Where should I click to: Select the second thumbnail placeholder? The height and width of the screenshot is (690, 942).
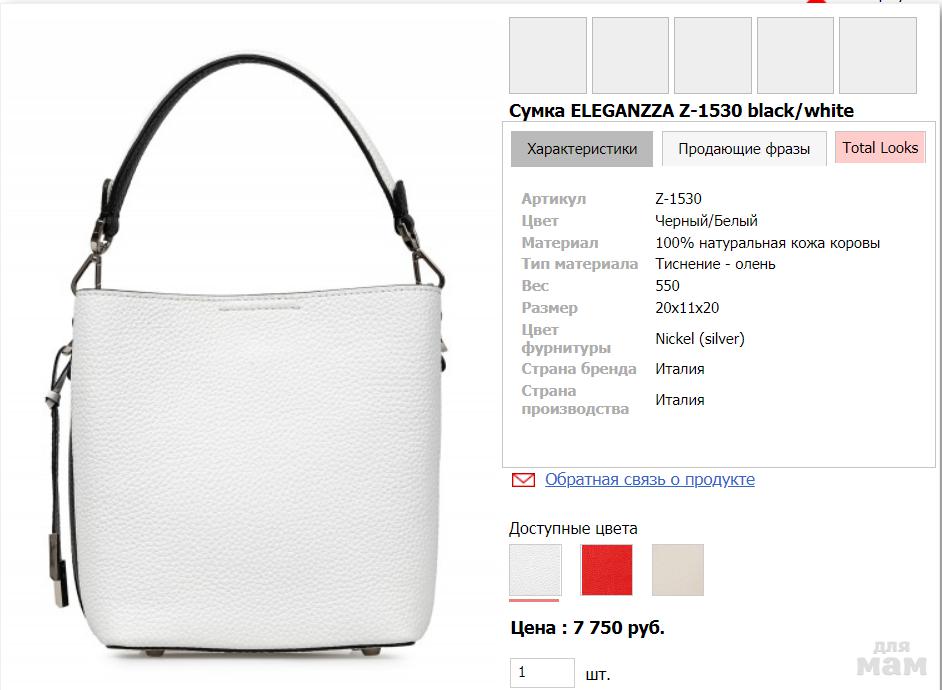630,55
